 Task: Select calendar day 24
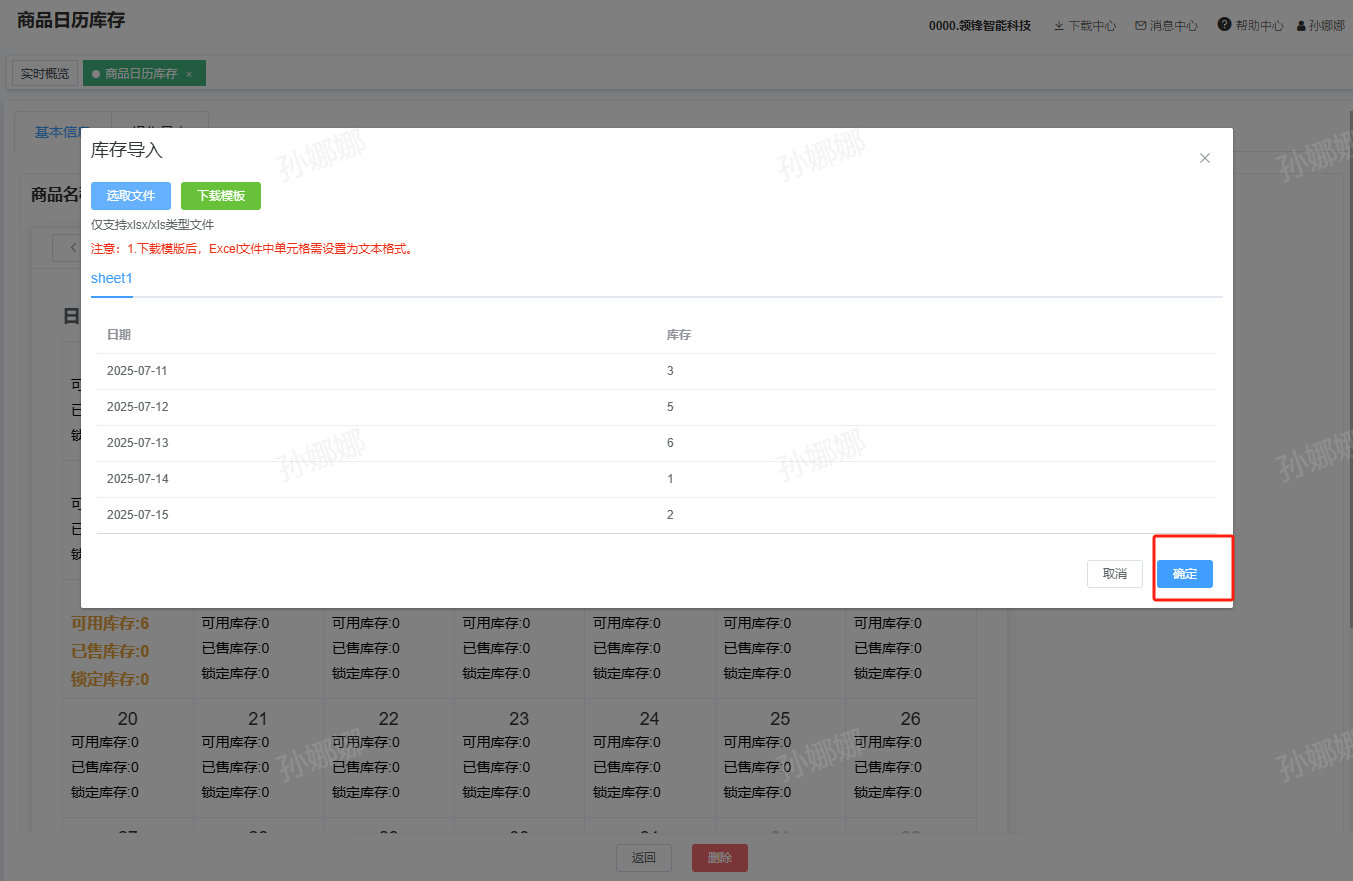[x=650, y=719]
